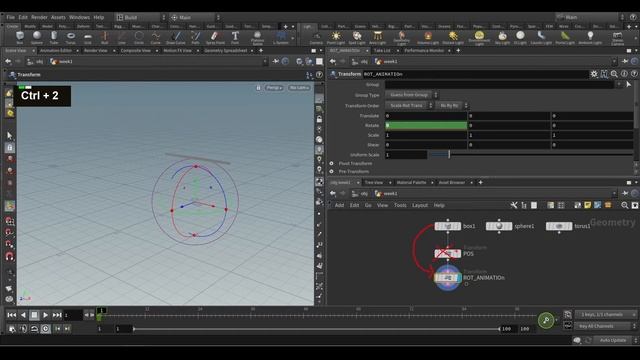Viewport: 640px width, 360px height.
Task: Create a Grid from the shelf
Action: pyautogui.click(x=88, y=38)
